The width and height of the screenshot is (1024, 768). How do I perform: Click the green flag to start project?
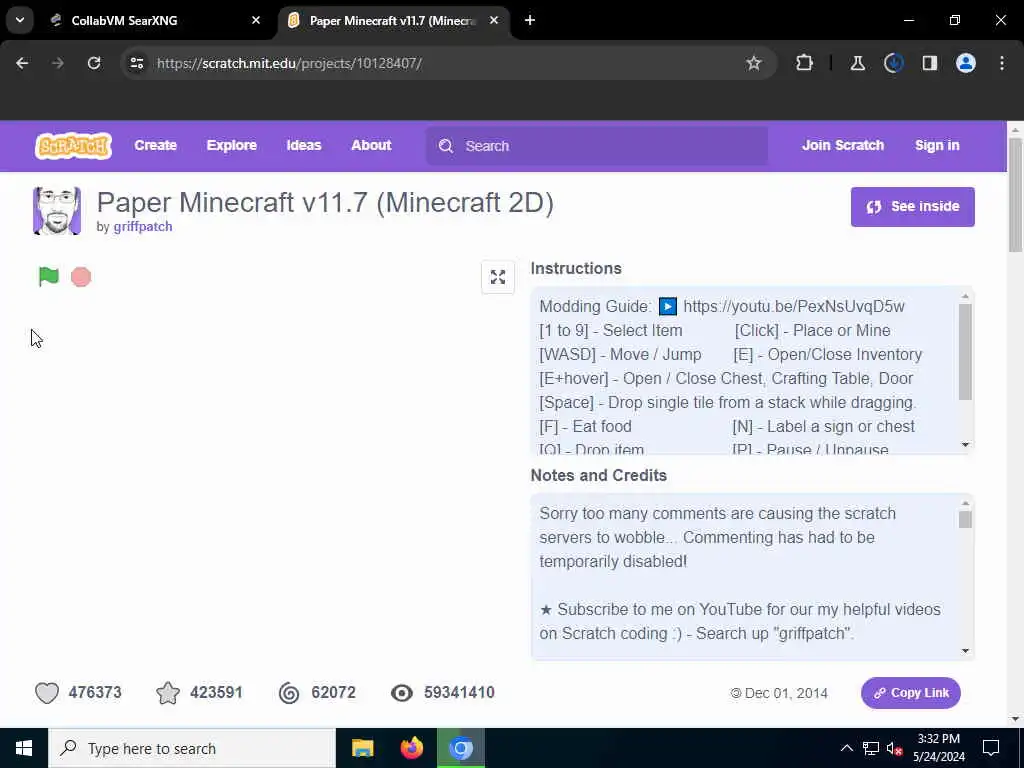pos(48,277)
